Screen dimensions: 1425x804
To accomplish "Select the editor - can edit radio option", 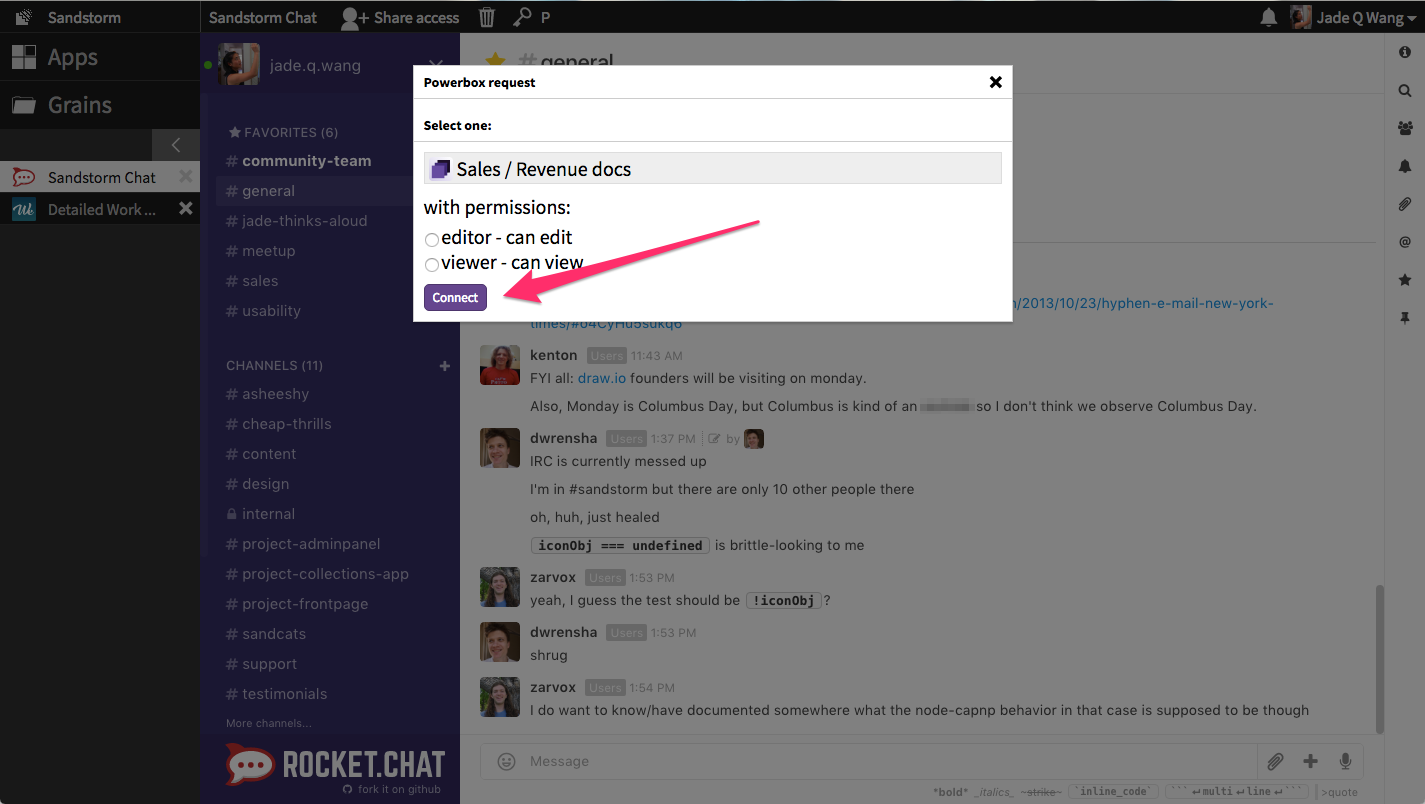I will tap(432, 240).
